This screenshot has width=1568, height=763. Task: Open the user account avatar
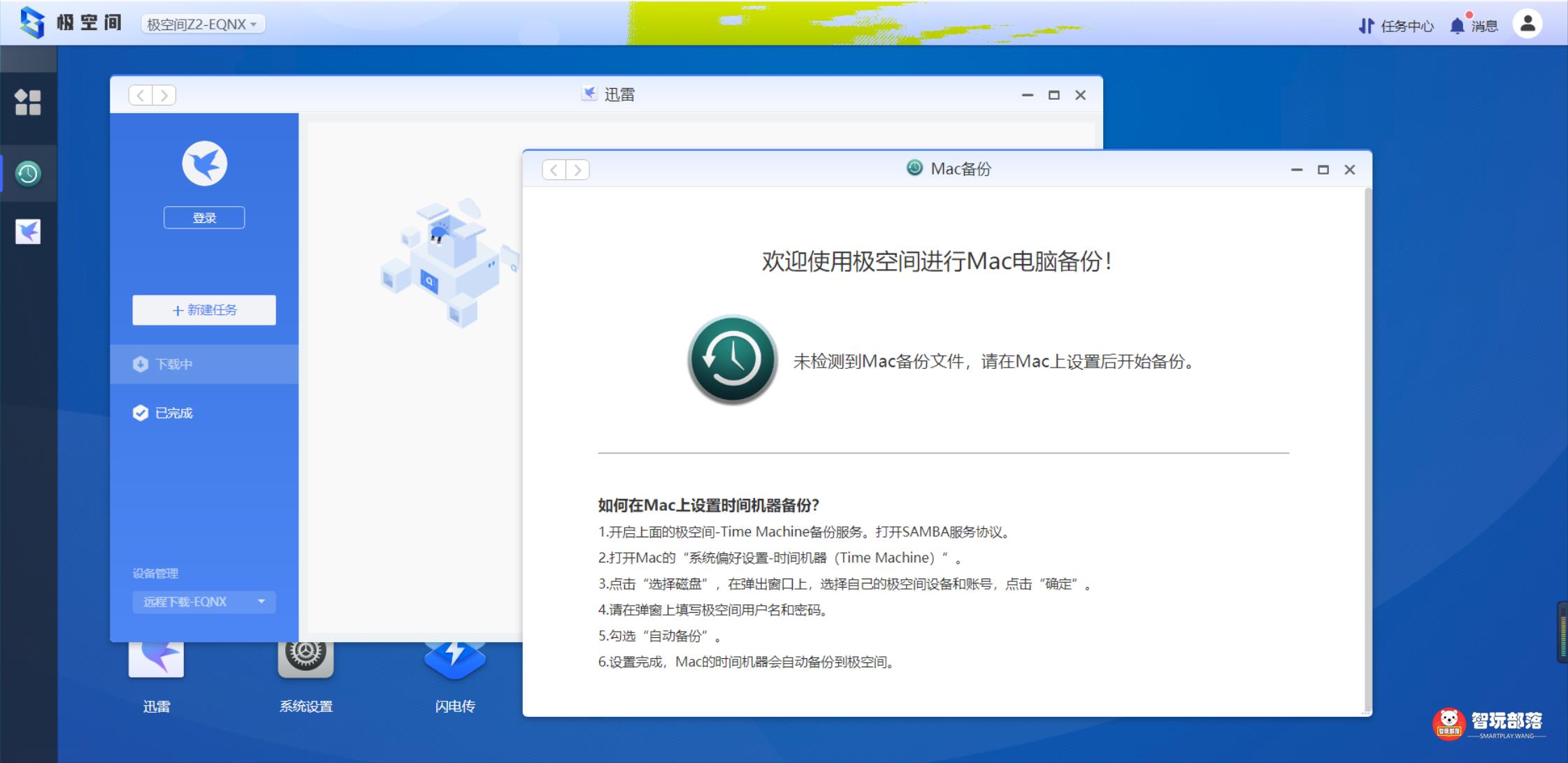1527,23
